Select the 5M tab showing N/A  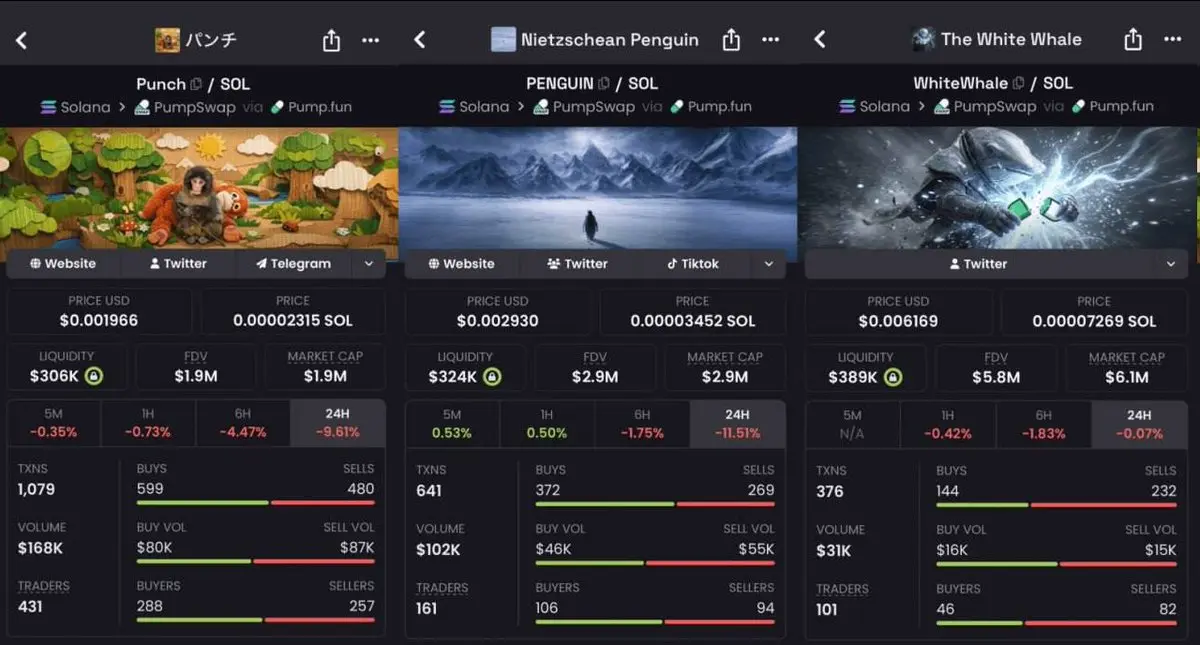[852, 425]
